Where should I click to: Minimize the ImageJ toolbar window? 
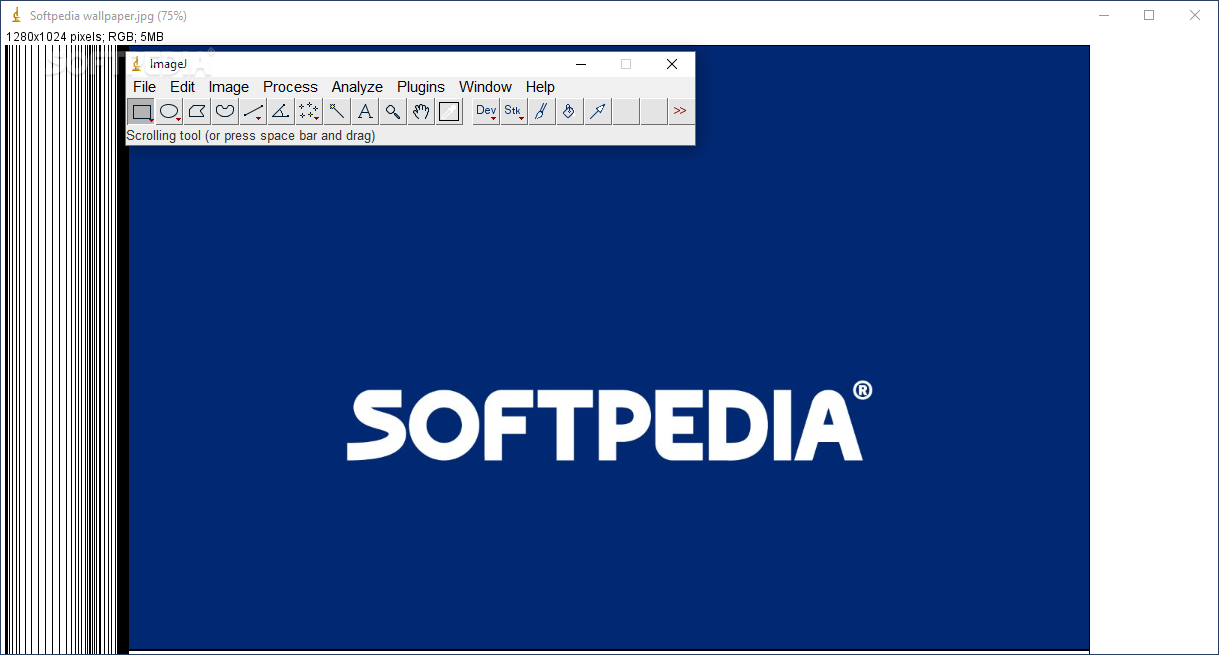click(580, 64)
